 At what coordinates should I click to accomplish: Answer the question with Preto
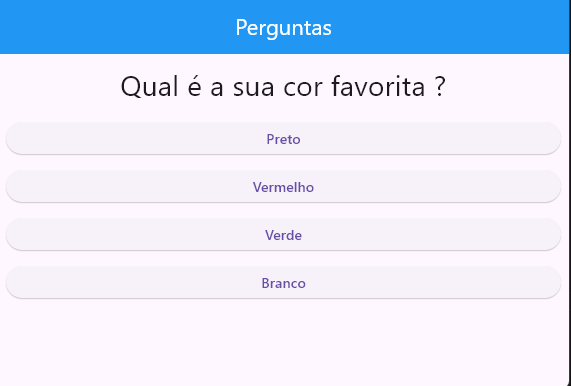[283, 138]
